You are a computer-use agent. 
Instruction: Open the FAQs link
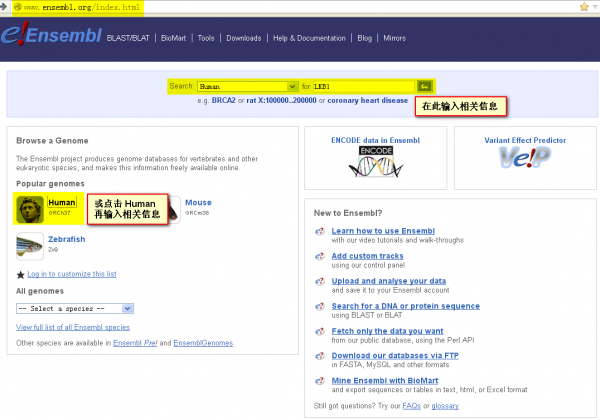tap(411, 406)
